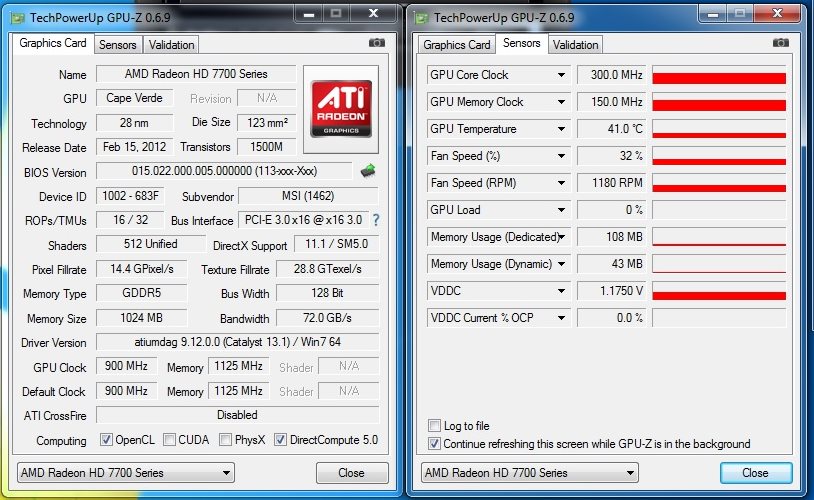Click the ATI CrossFire Disabled field
Image resolution: width=814 pixels, height=500 pixels.
coord(237,415)
